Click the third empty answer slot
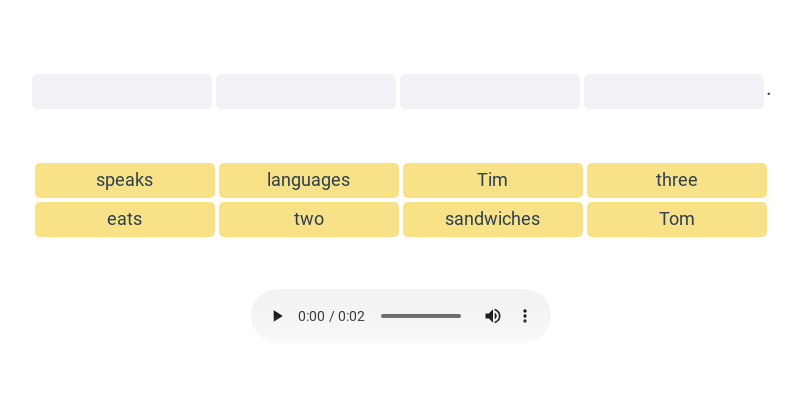Screen dimensions: 800x400 490,91
